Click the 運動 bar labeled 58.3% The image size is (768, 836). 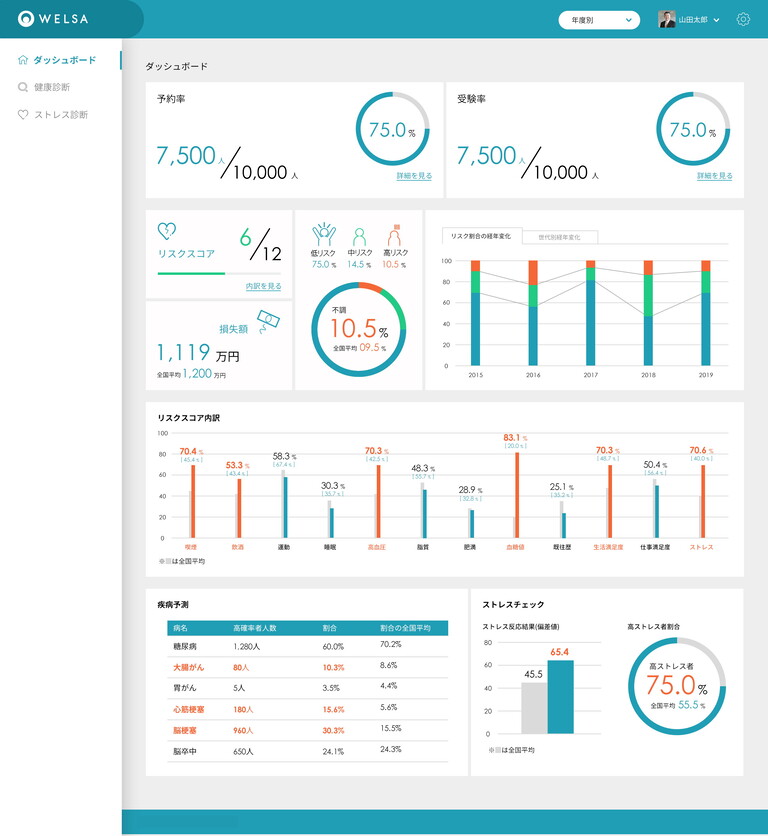click(x=285, y=507)
